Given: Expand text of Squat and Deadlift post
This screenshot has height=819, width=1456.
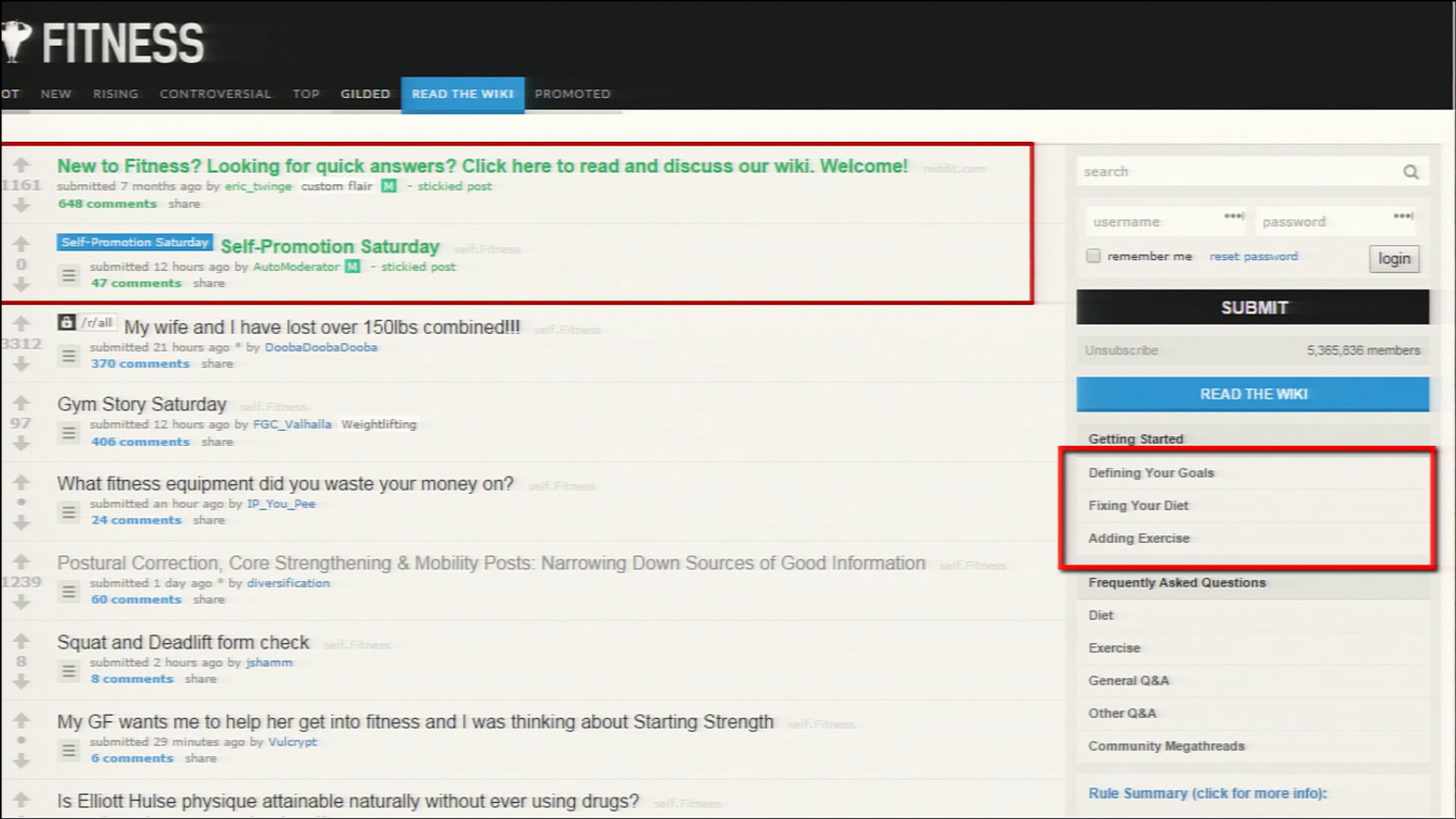Looking at the screenshot, I should tap(69, 671).
